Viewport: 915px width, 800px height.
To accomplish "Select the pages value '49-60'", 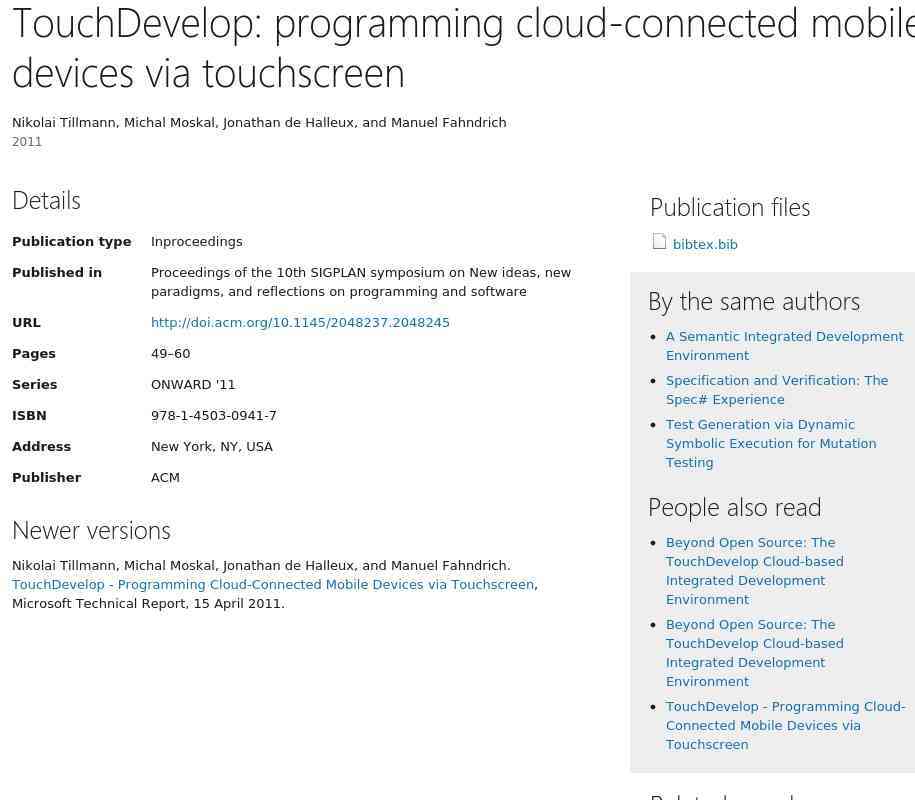I will click(x=170, y=354).
